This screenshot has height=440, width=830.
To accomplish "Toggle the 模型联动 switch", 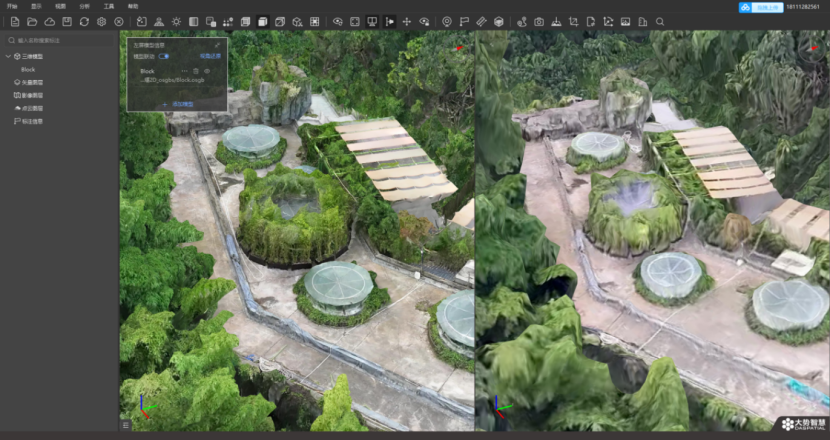I will (x=164, y=56).
